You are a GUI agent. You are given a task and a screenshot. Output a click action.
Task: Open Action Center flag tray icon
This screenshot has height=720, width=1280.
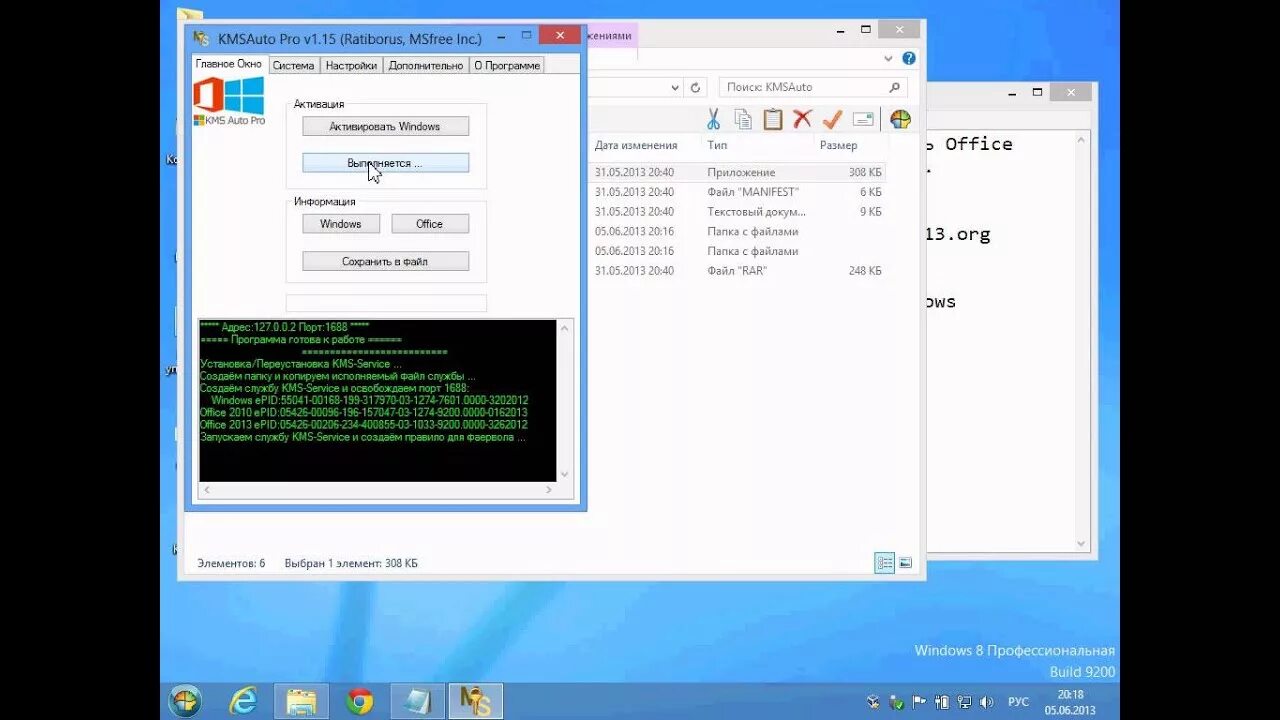pyautogui.click(x=919, y=702)
